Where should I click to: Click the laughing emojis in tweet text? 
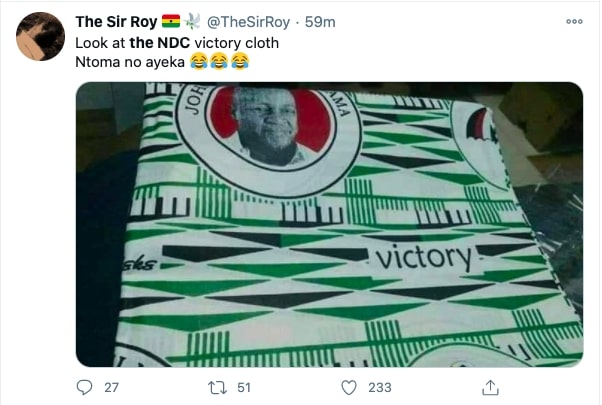tap(220, 61)
